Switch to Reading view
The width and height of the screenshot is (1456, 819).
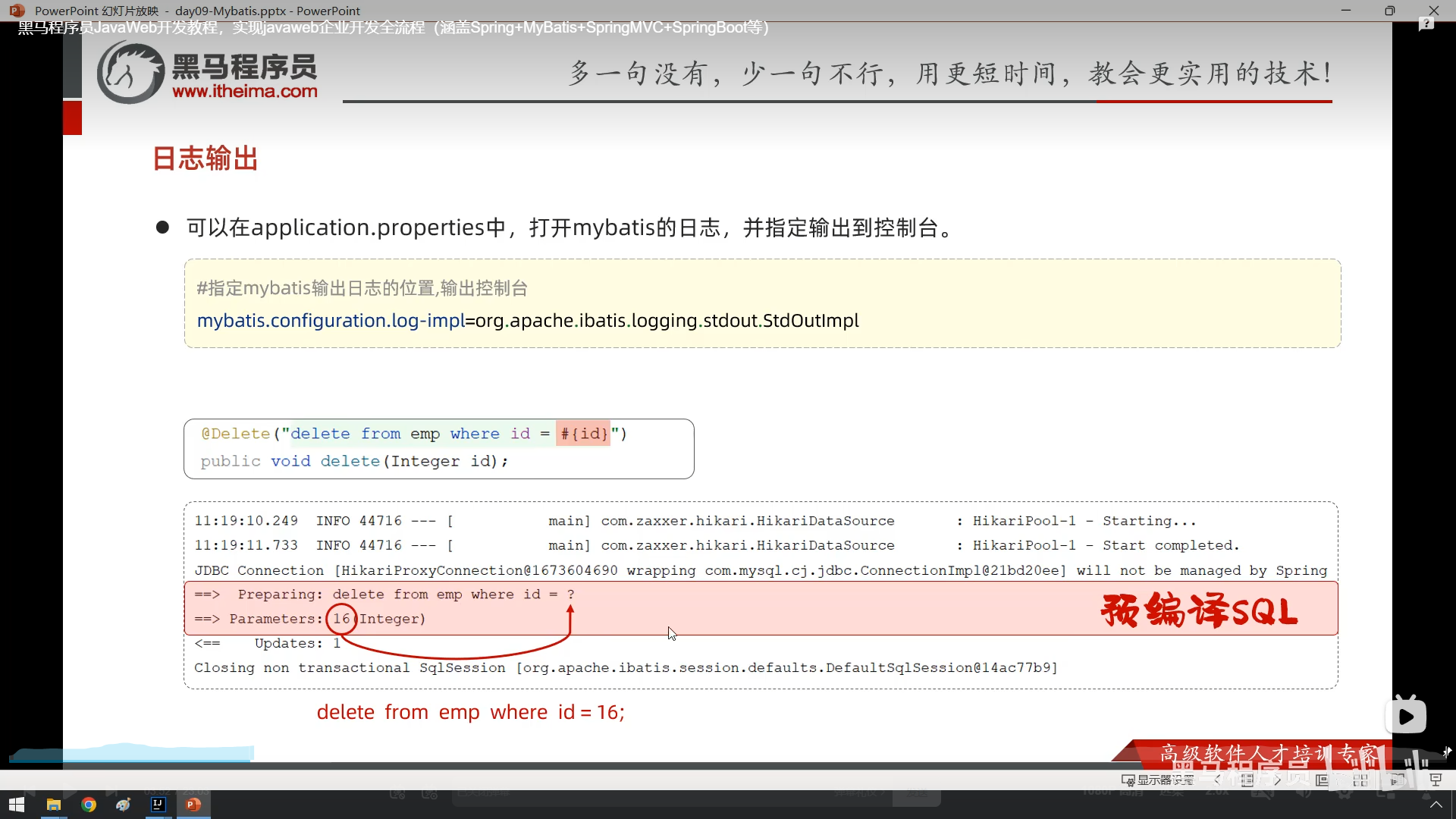[1398, 780]
